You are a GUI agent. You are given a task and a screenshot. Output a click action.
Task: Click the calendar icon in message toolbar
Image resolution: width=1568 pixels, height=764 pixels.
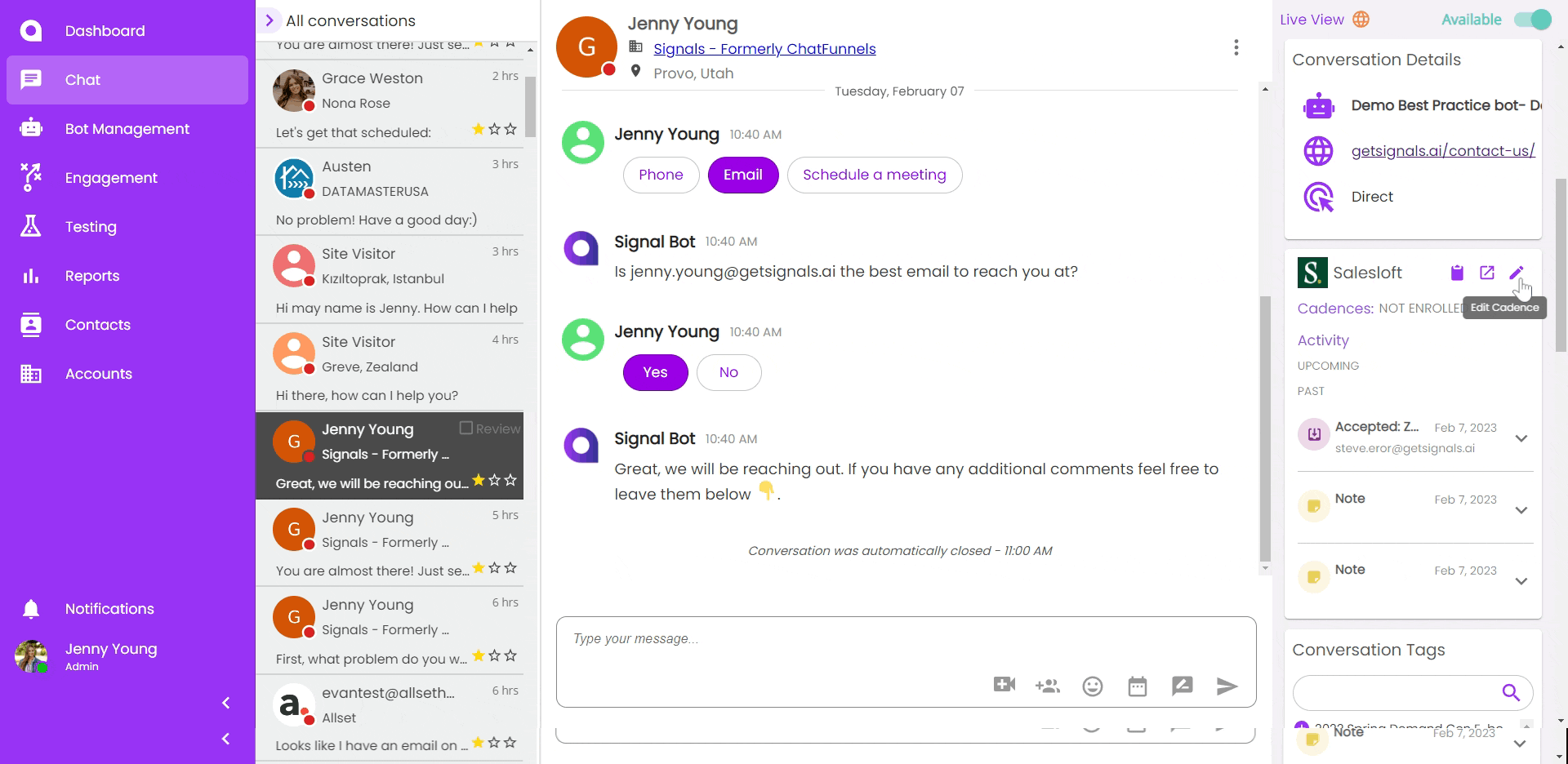pyautogui.click(x=1137, y=686)
